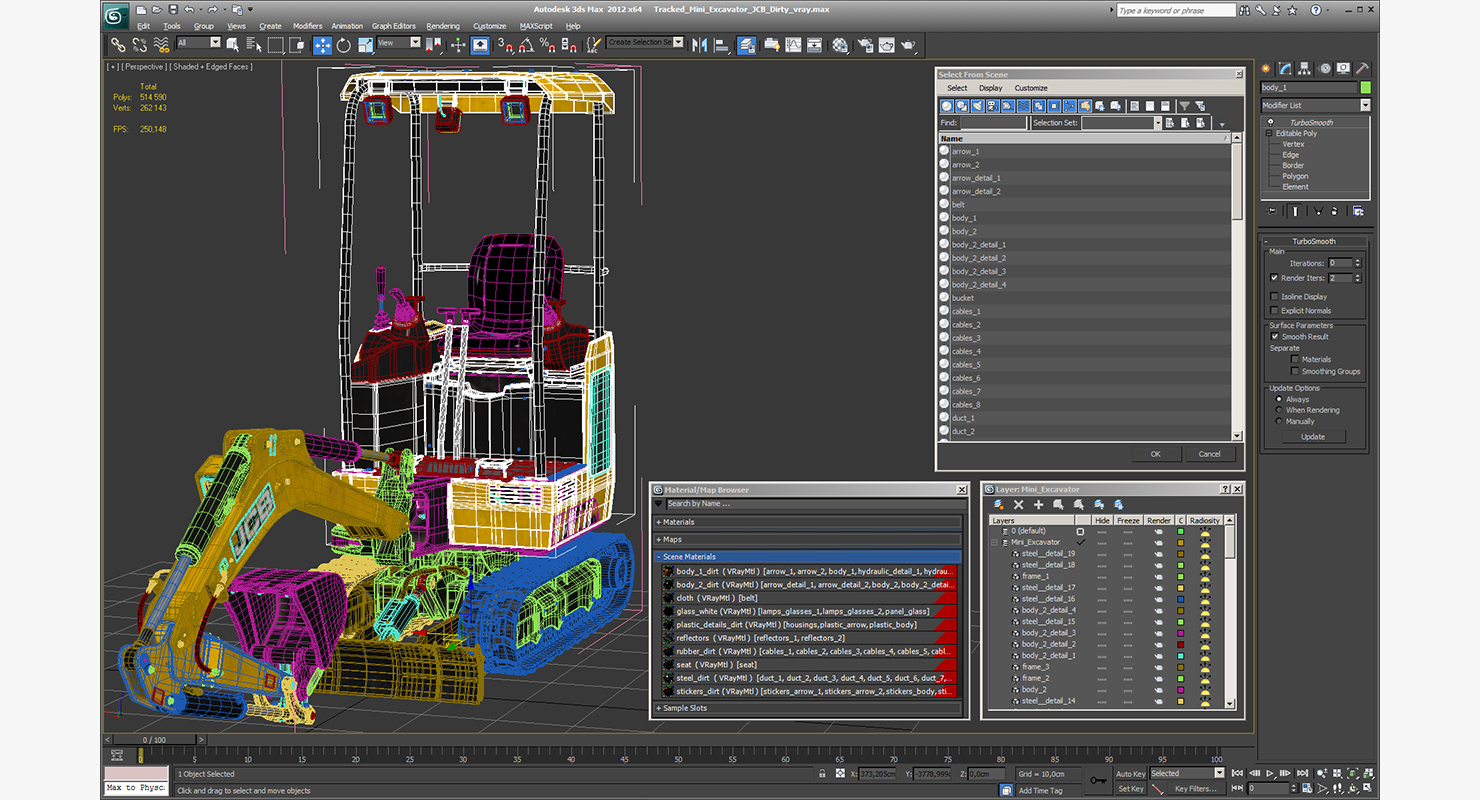Toggle Smooth Result checkbox
Image resolution: width=1480 pixels, height=800 pixels.
point(1274,337)
